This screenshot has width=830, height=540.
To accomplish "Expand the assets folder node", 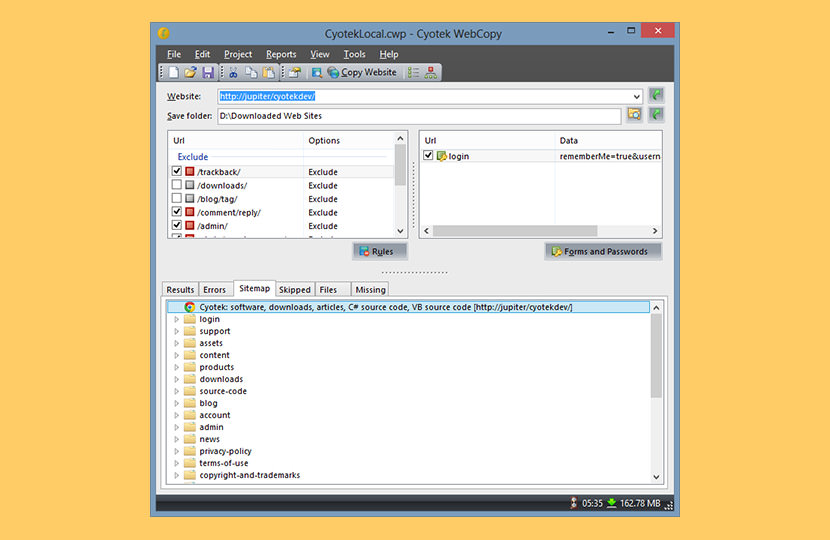I will pyautogui.click(x=176, y=343).
